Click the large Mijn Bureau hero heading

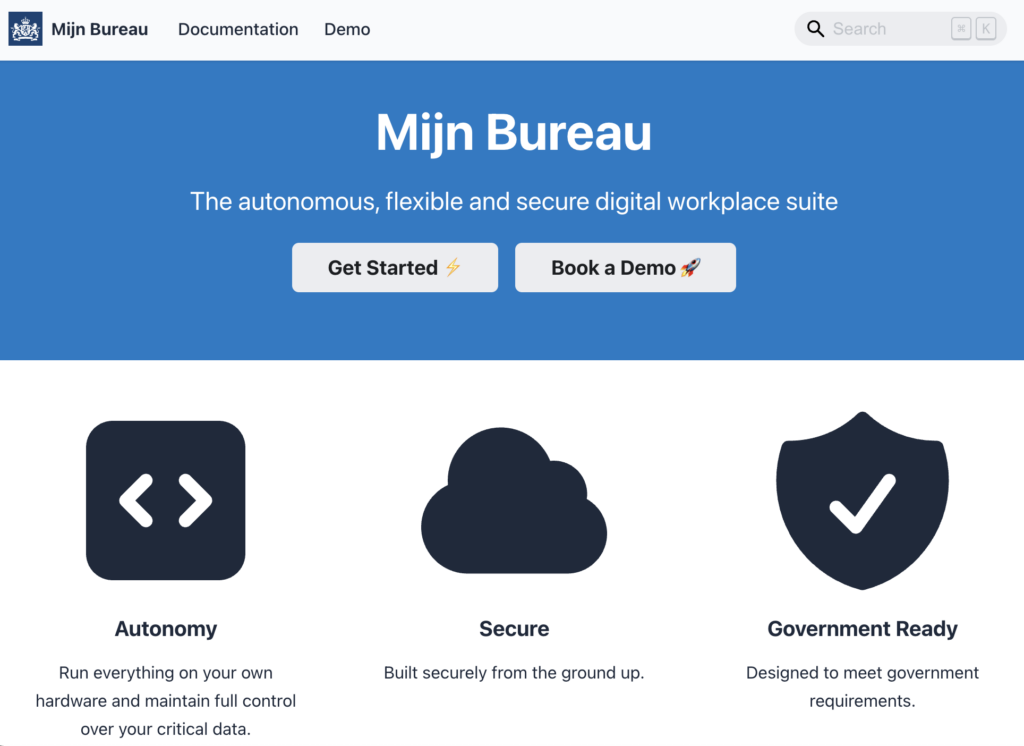[513, 133]
